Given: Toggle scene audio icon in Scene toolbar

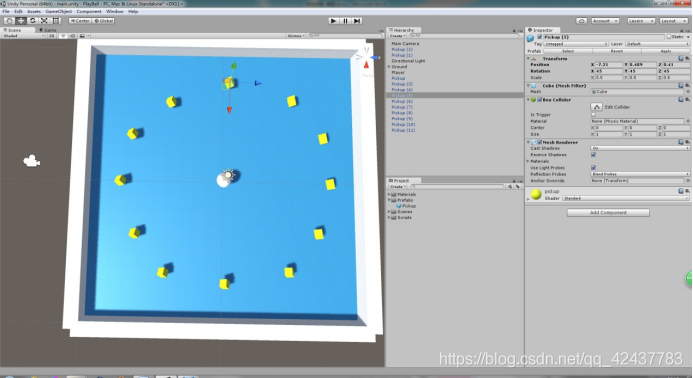Looking at the screenshot, I should [72, 36].
